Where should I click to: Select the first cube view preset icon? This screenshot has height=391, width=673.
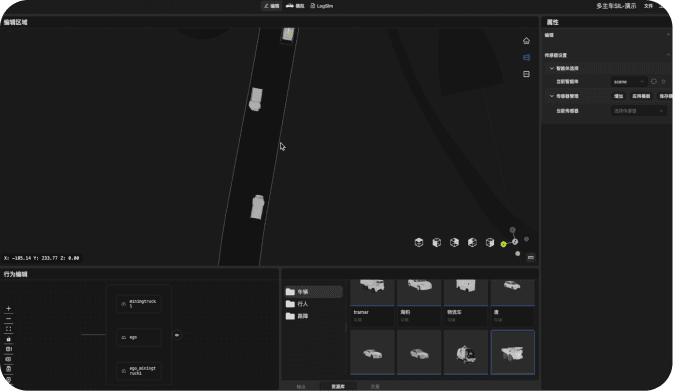coord(419,242)
